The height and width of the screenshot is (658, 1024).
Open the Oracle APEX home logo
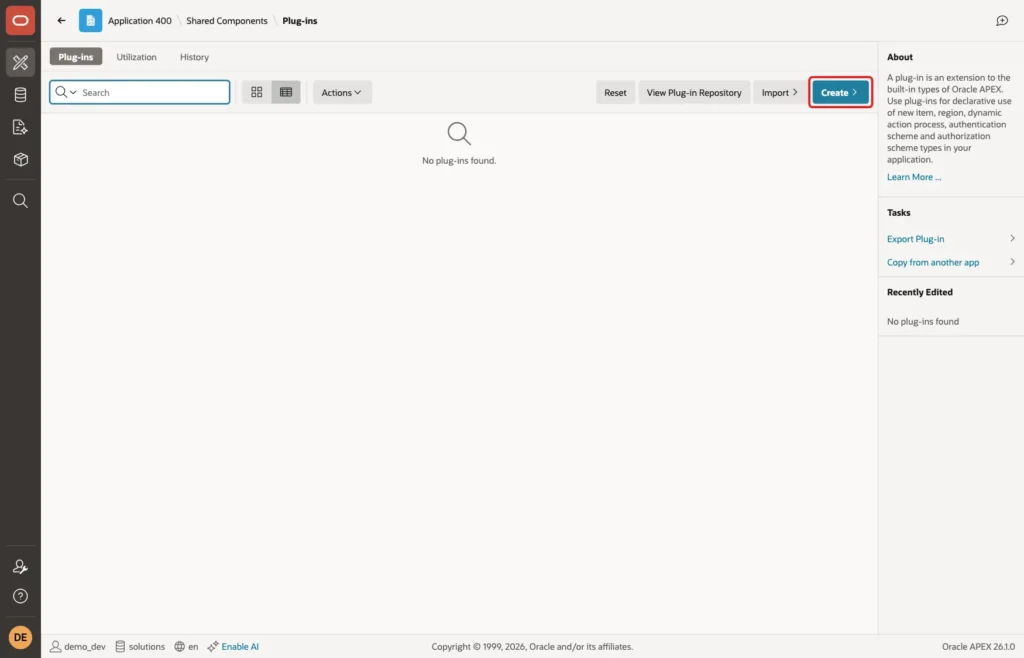pyautogui.click(x=20, y=20)
